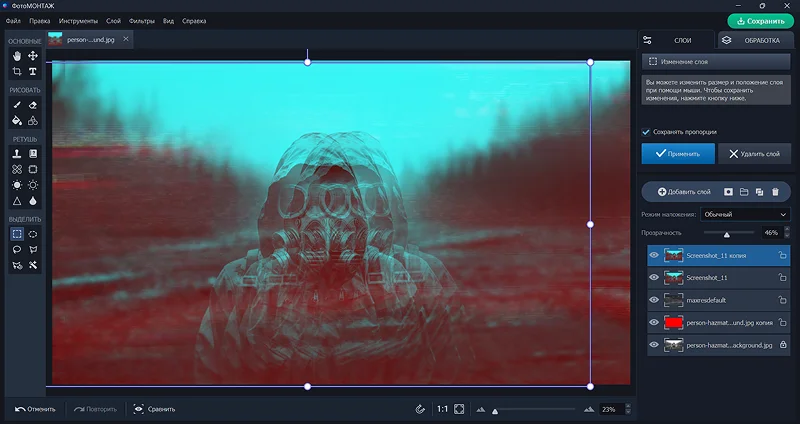Open the Правка menu
The height and width of the screenshot is (424, 800).
(39, 21)
